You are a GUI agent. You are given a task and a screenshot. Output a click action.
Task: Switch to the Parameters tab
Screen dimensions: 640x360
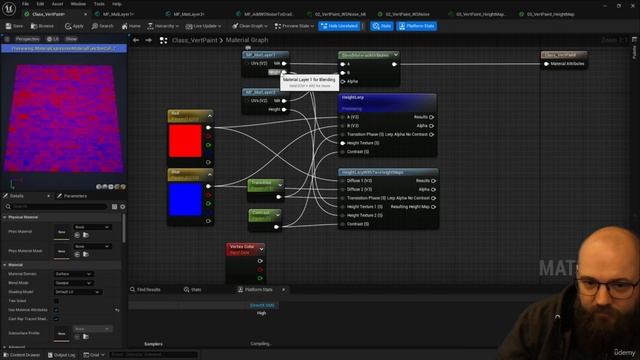coord(72,196)
